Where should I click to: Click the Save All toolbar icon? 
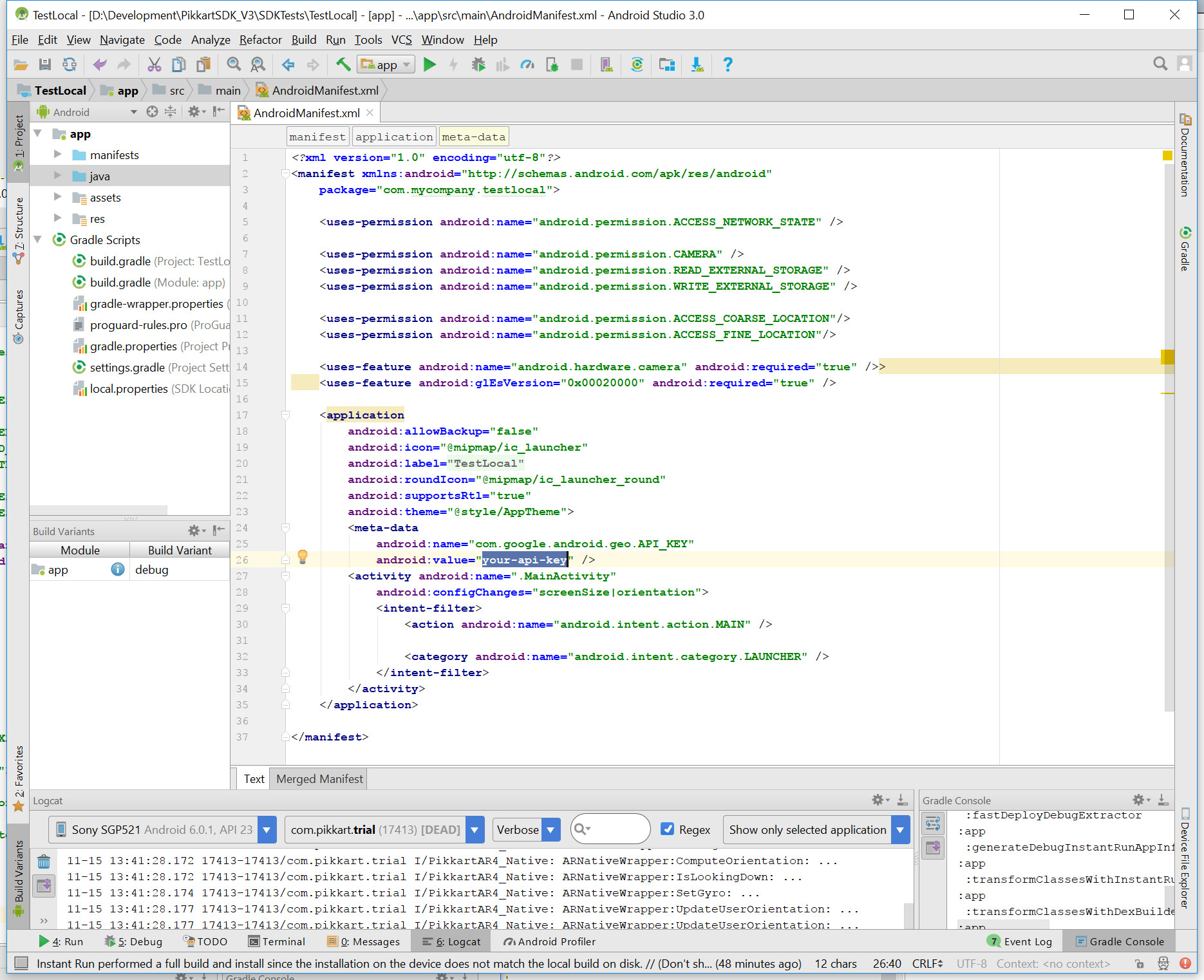pyautogui.click(x=45, y=64)
